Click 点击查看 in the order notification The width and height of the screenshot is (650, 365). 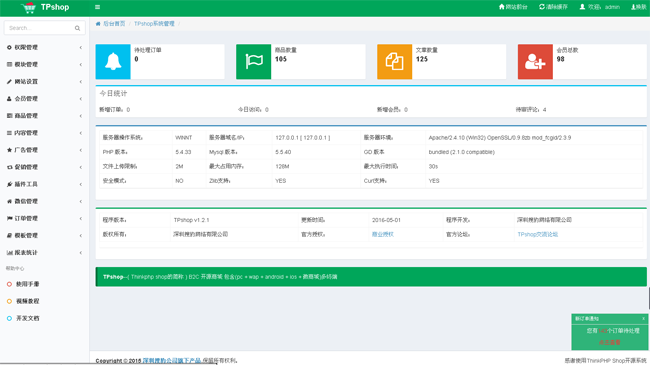(609, 342)
